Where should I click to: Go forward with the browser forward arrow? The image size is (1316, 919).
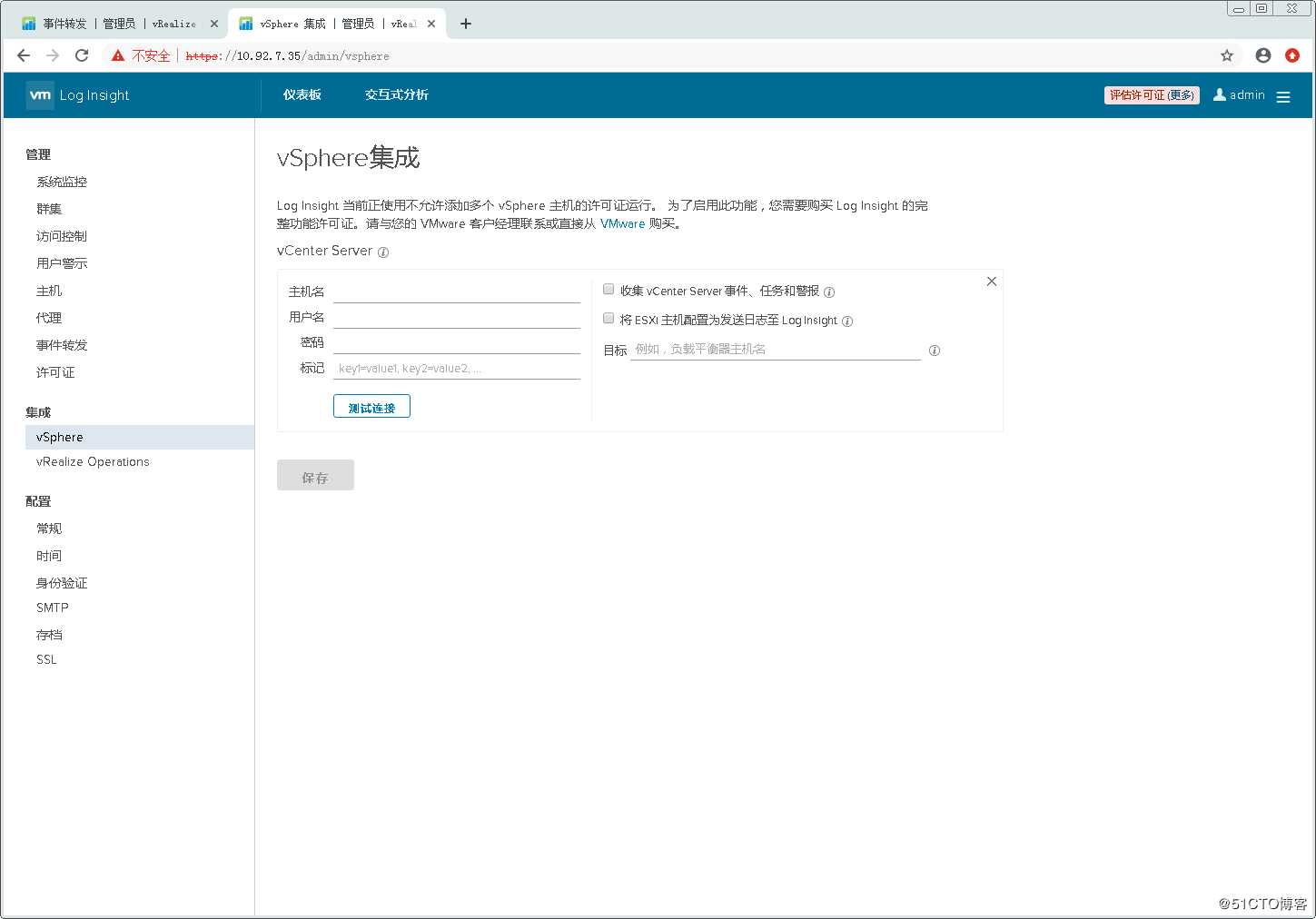53,55
